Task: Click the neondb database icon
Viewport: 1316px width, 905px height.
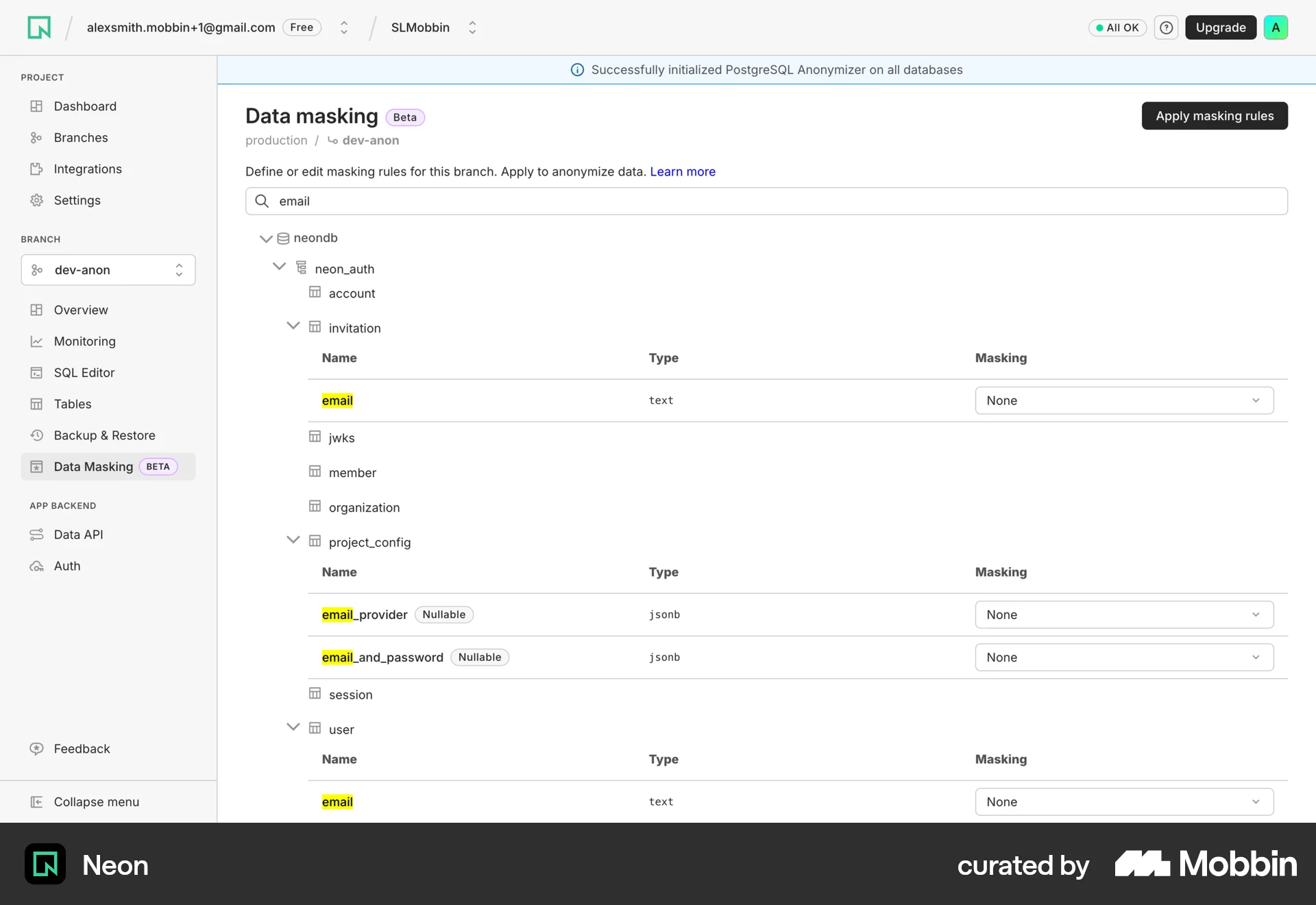Action: [283, 239]
